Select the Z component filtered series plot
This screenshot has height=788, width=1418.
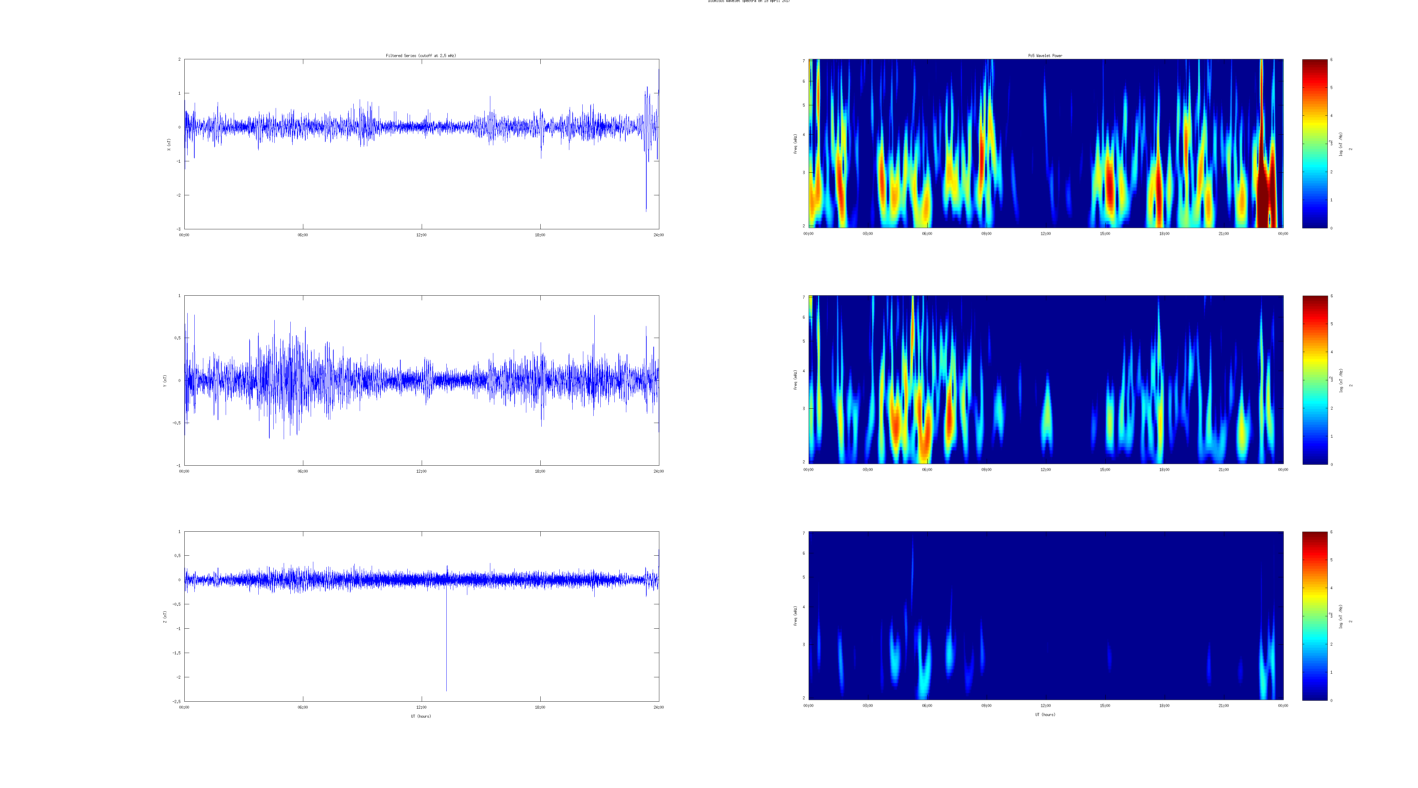421,616
